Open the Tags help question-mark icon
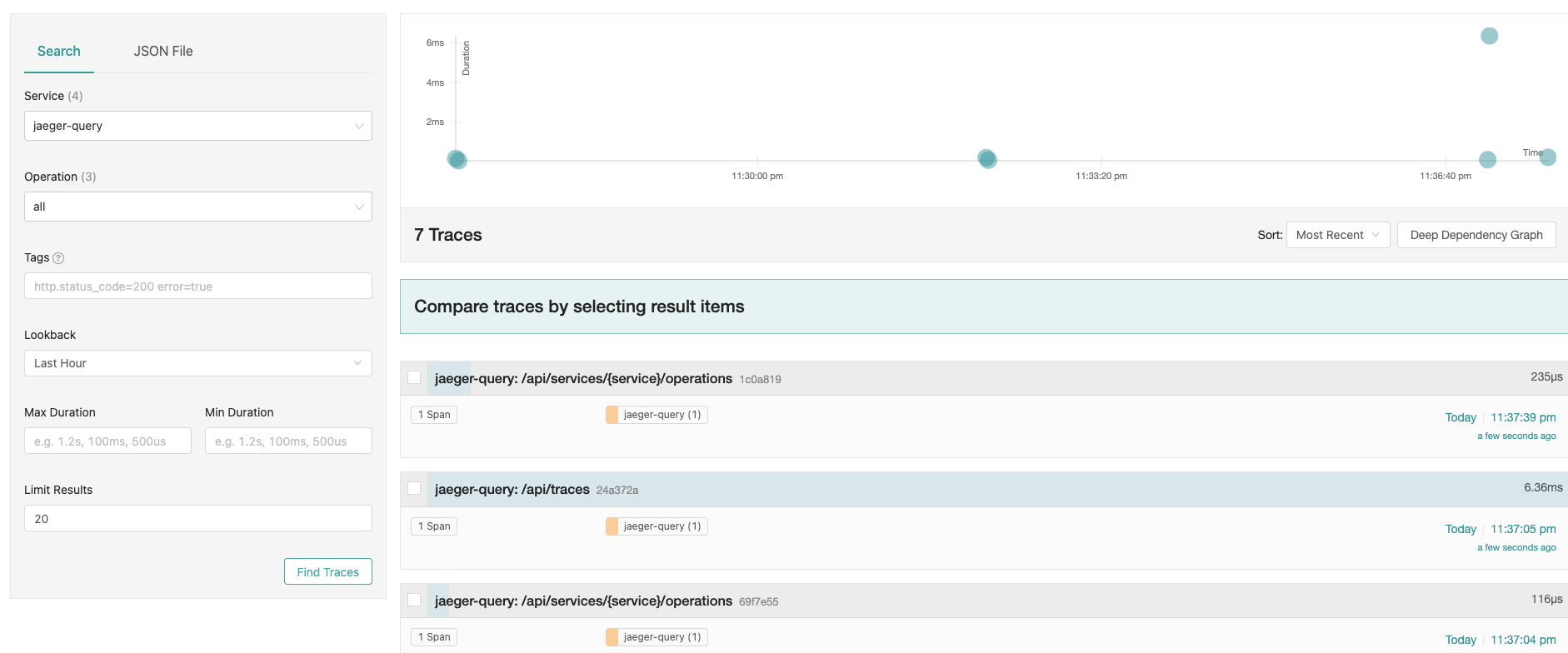Viewport: 1568px width, 653px height. click(58, 258)
